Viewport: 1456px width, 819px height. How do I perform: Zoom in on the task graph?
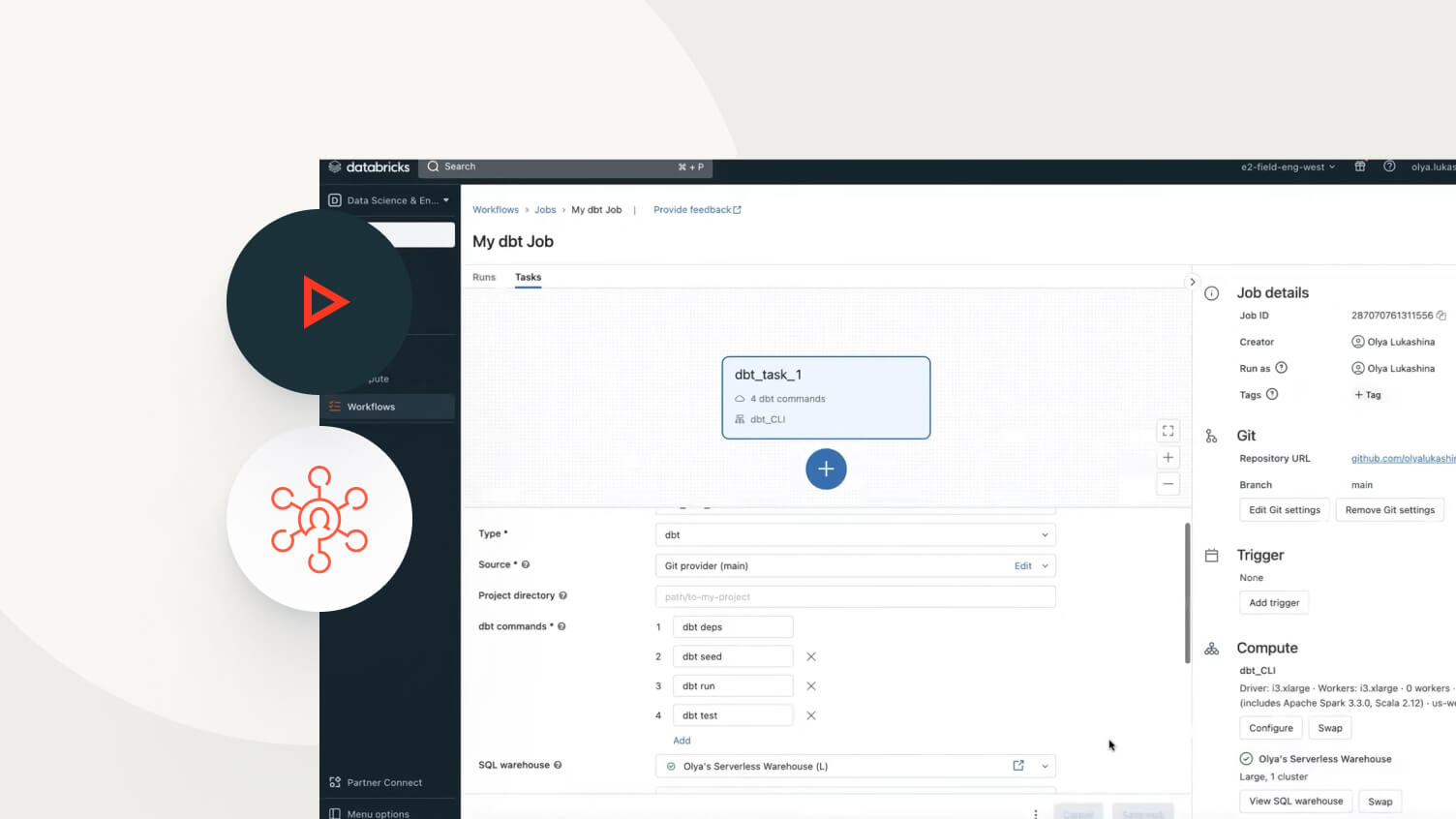(1168, 458)
